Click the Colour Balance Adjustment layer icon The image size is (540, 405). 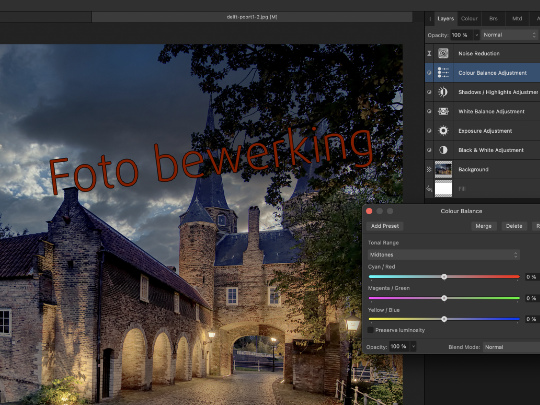443,73
